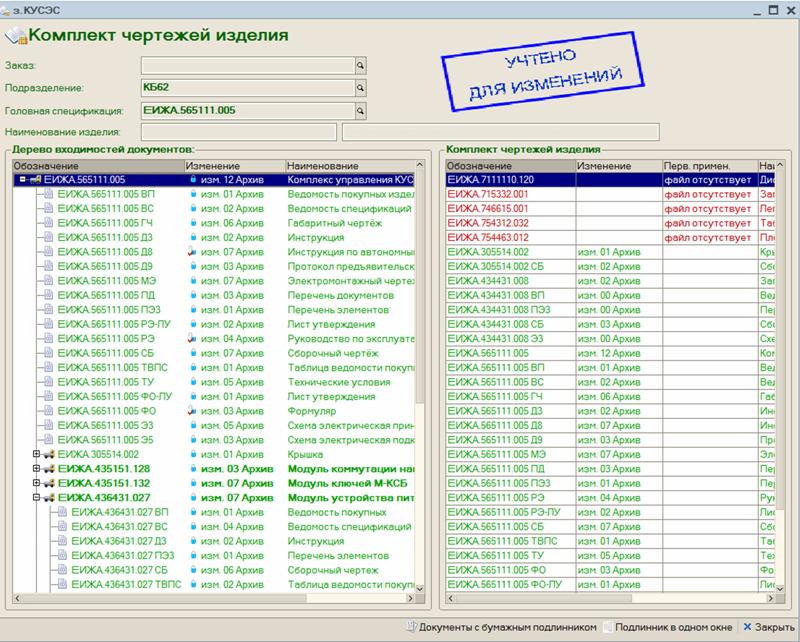
Task: Click 'Документы с бумажным подлинником' button
Action: 501,627
